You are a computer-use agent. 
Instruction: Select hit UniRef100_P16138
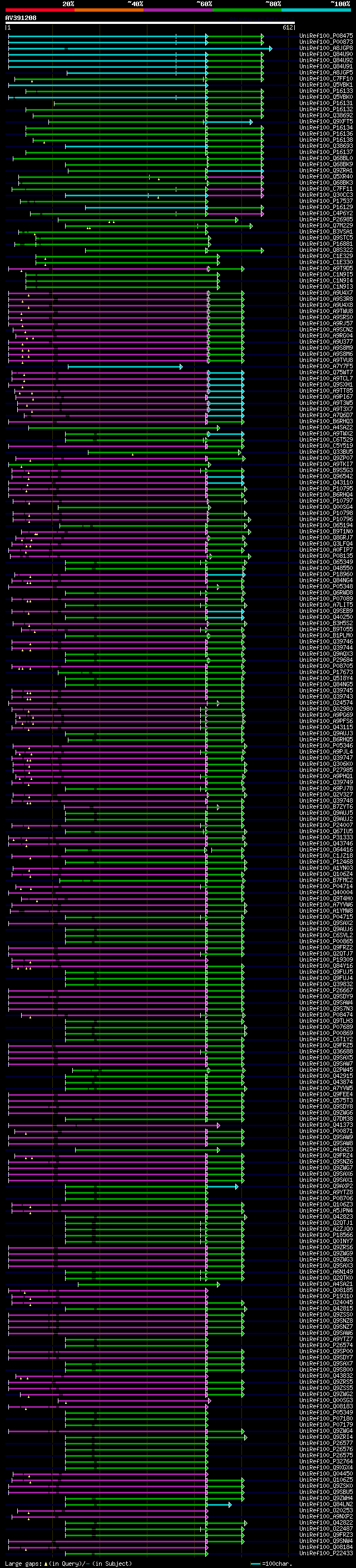point(326,140)
